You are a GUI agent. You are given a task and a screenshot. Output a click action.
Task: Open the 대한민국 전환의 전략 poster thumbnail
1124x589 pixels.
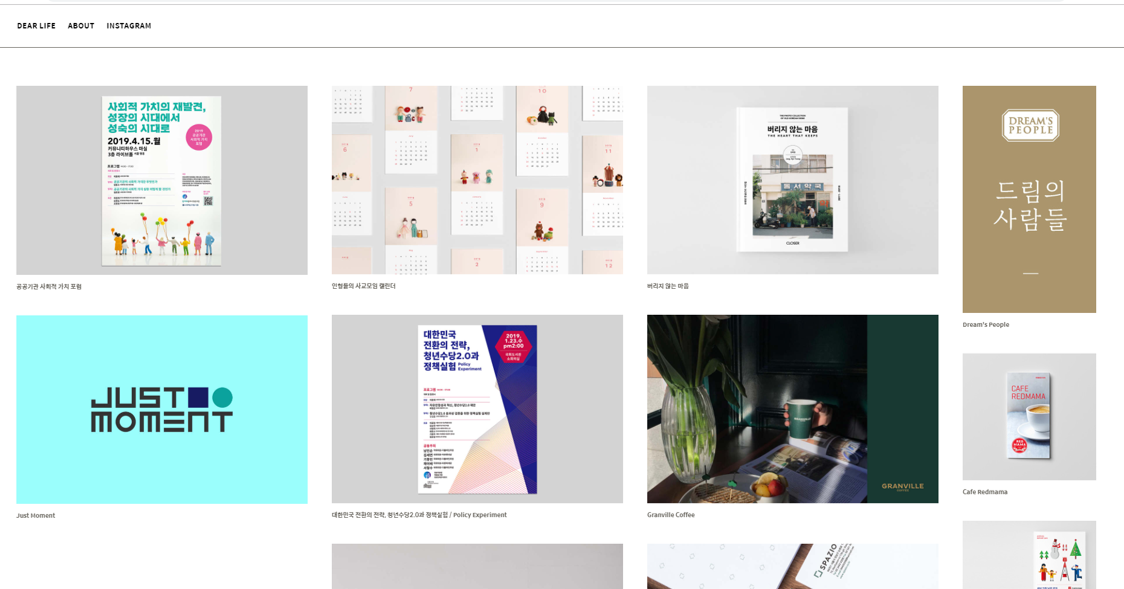point(477,408)
